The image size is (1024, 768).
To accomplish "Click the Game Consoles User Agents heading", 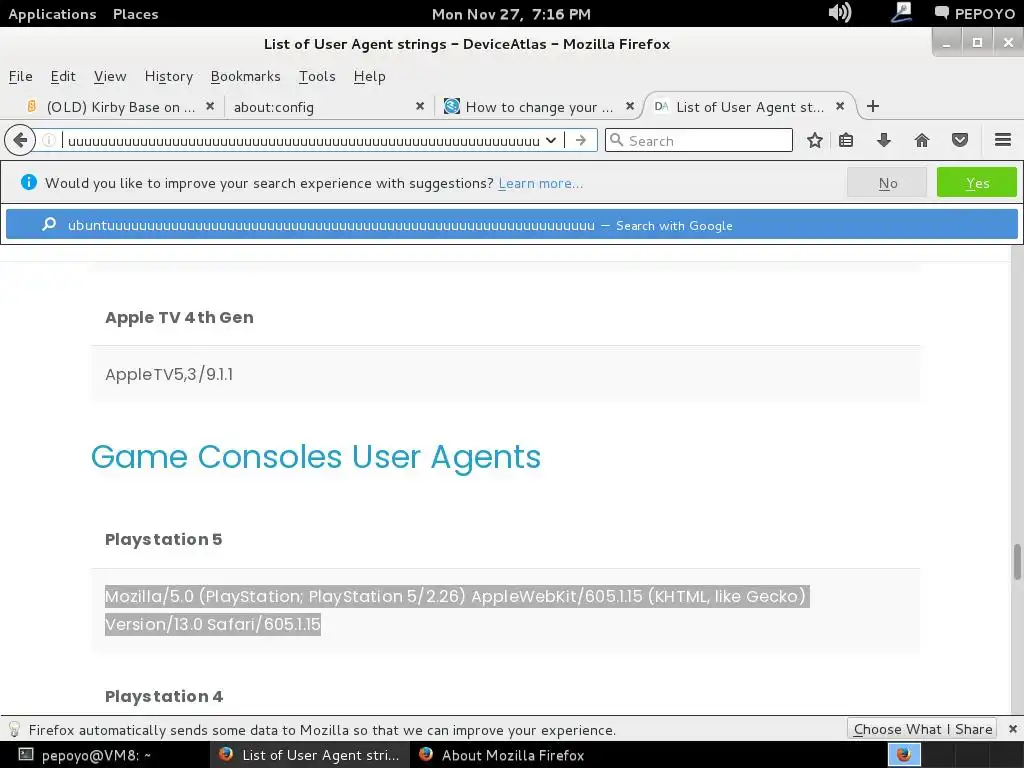I will point(315,456).
